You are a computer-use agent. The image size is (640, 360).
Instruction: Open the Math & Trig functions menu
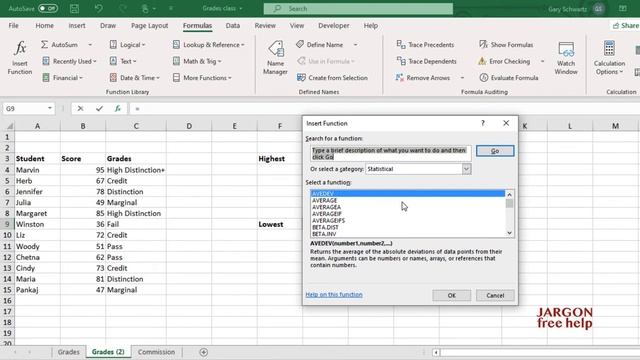197,61
